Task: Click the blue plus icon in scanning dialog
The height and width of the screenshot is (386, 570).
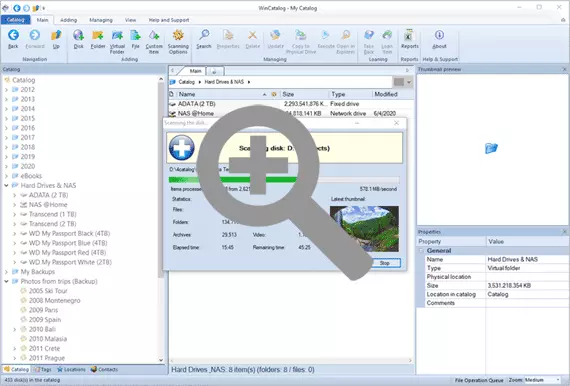Action: 182,148
